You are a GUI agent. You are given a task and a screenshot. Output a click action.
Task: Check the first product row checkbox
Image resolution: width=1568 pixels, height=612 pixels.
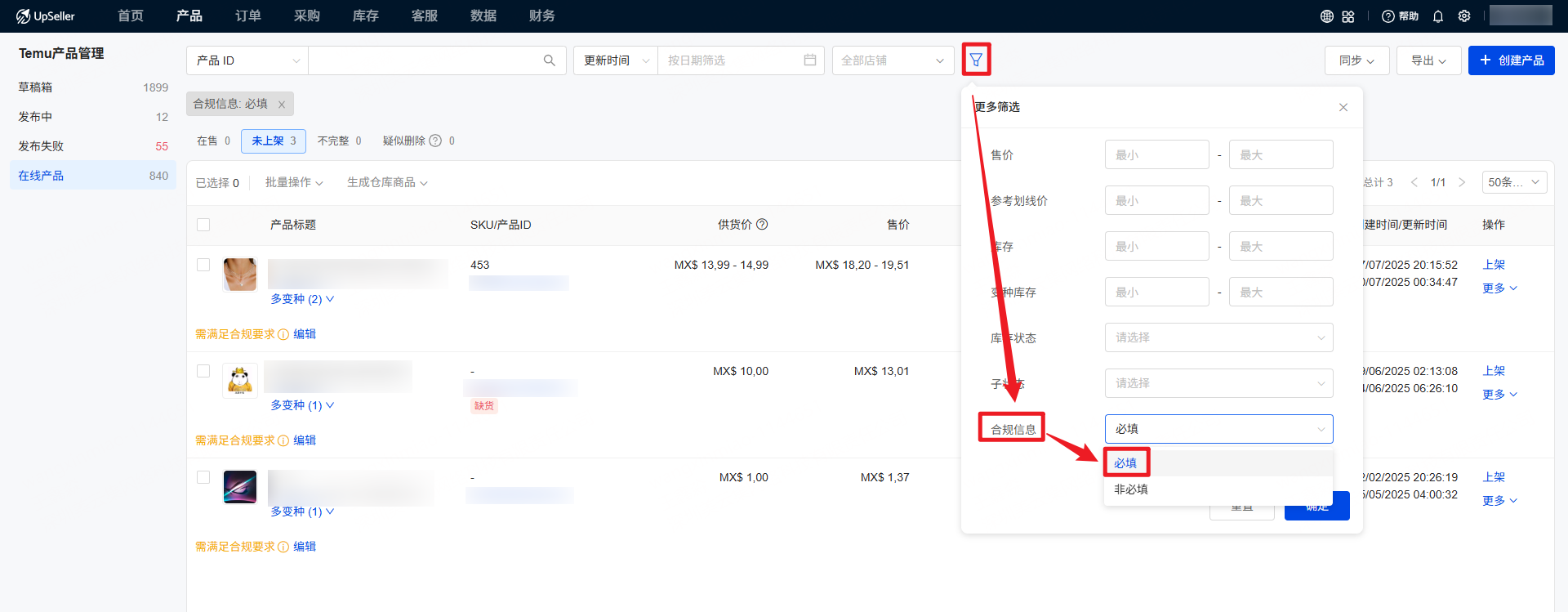[203, 265]
